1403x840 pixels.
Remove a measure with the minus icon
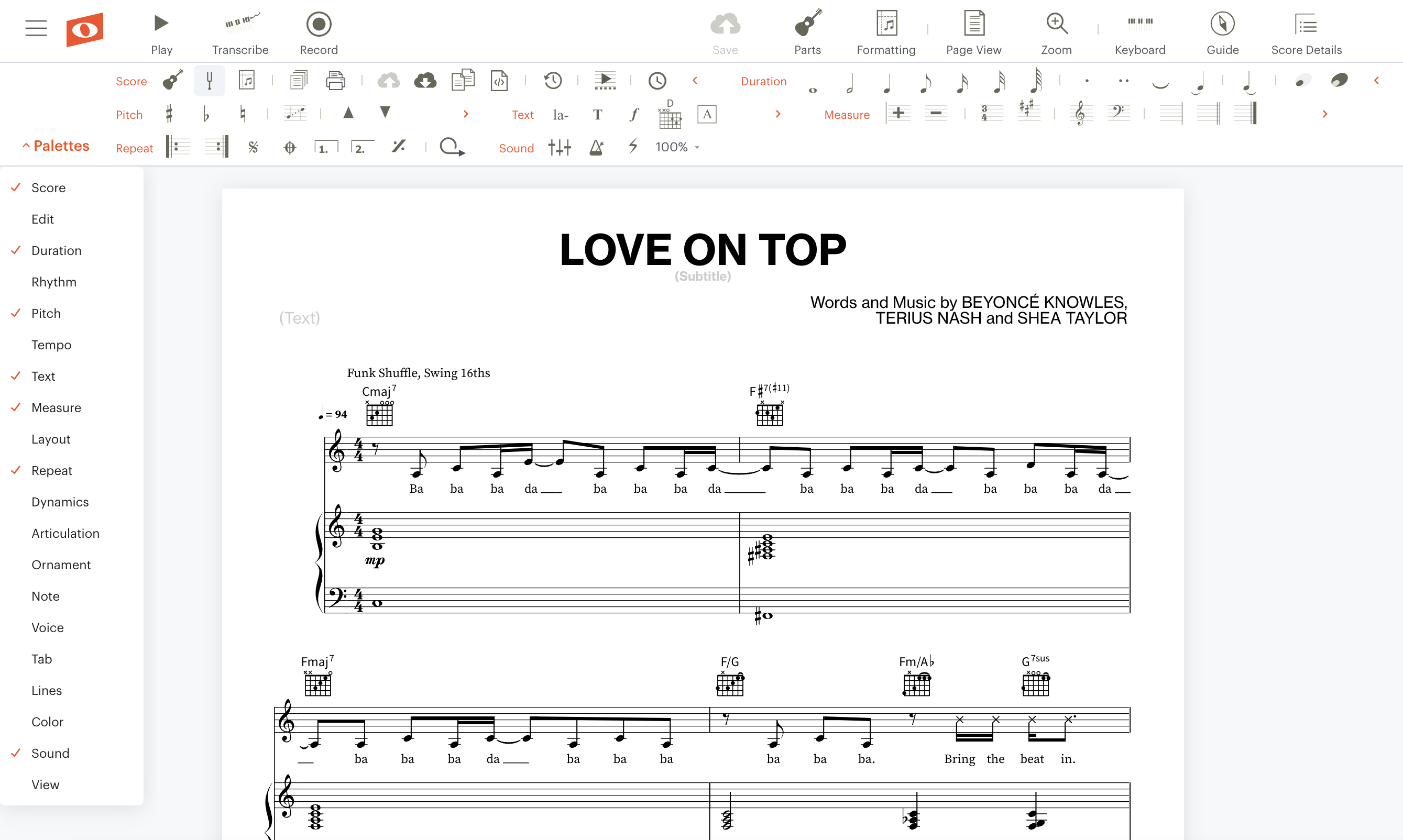pyautogui.click(x=936, y=113)
